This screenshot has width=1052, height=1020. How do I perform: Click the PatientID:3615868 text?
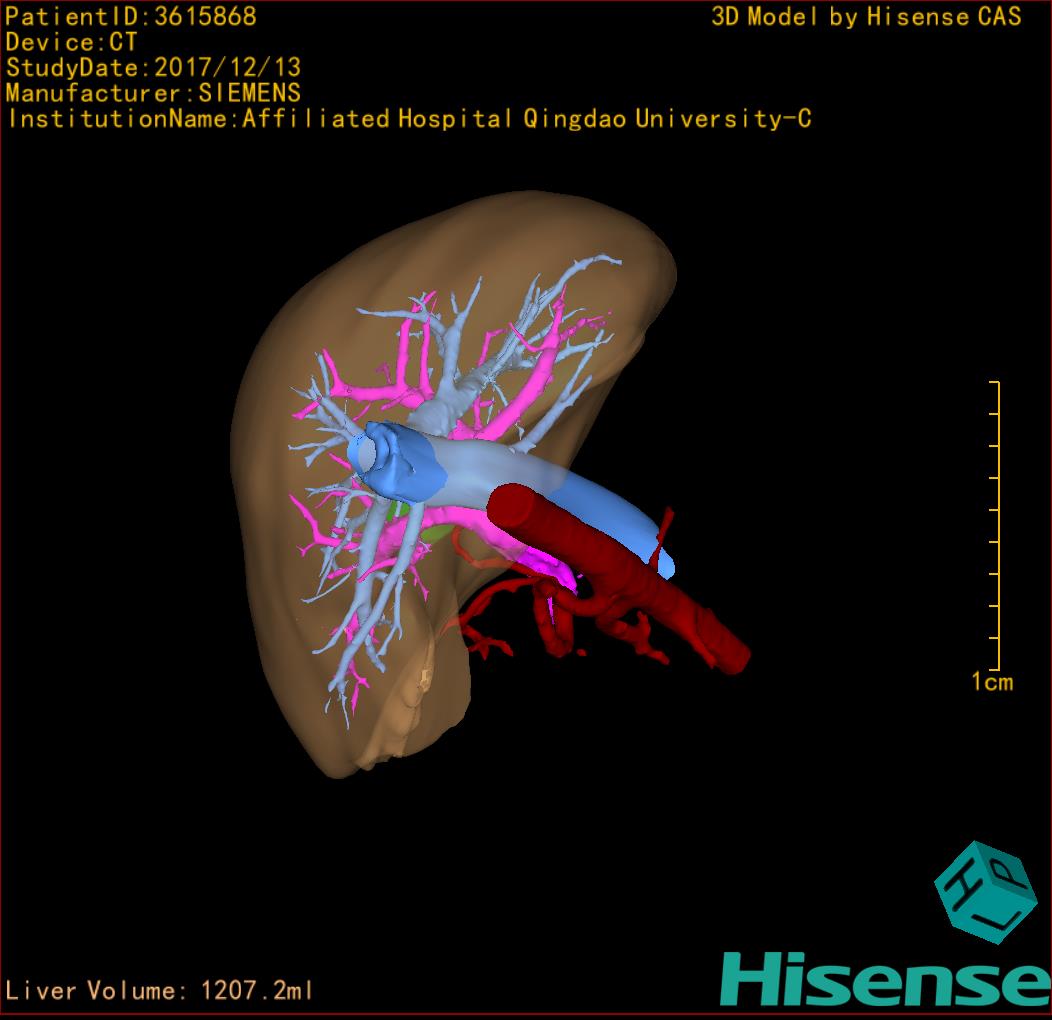pyautogui.click(x=131, y=17)
